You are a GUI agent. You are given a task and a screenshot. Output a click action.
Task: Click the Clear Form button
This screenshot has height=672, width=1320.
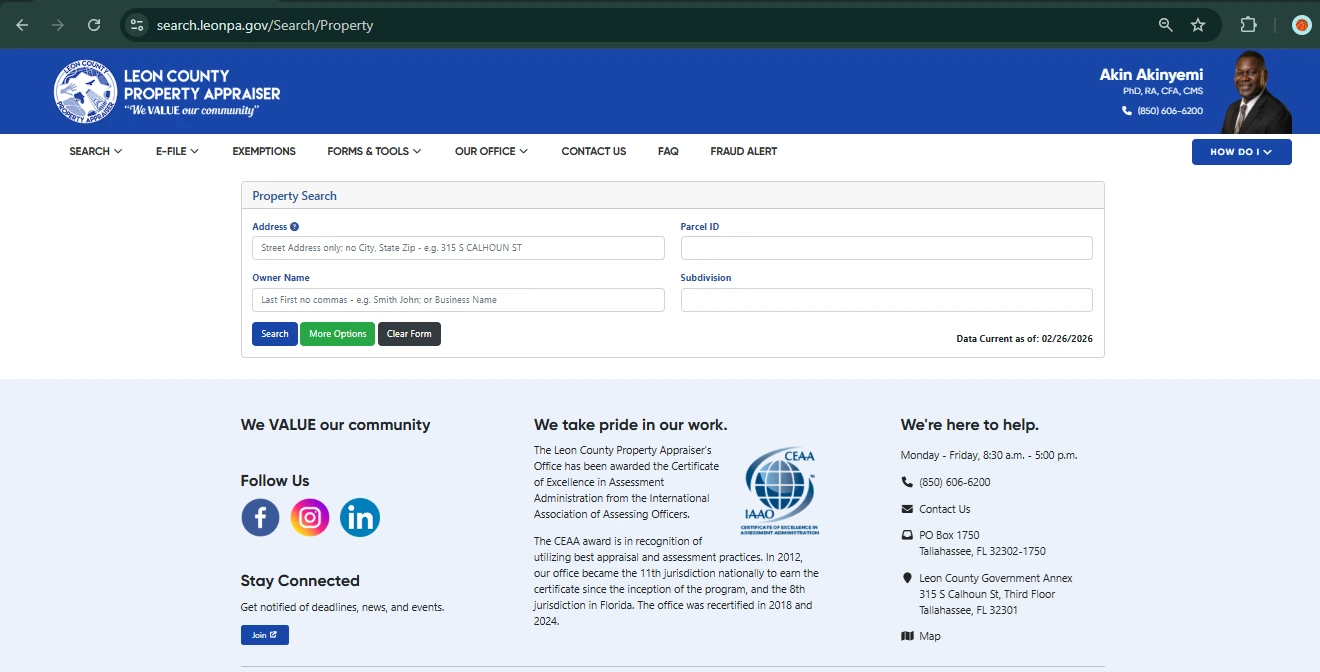(x=409, y=334)
